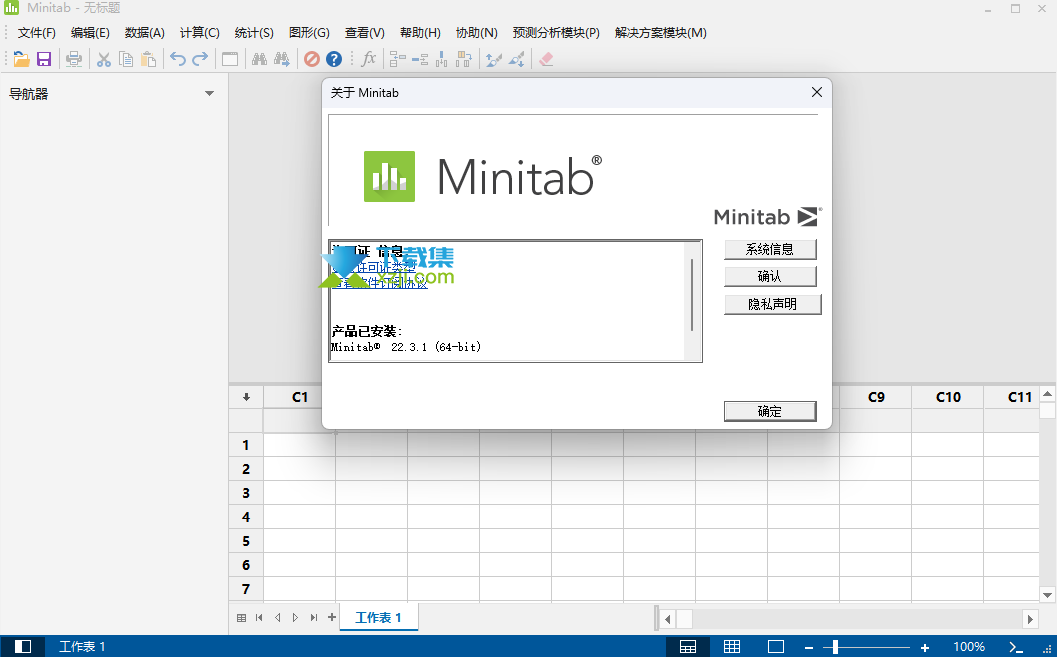Jump to the last worksheet tab

(x=313, y=617)
